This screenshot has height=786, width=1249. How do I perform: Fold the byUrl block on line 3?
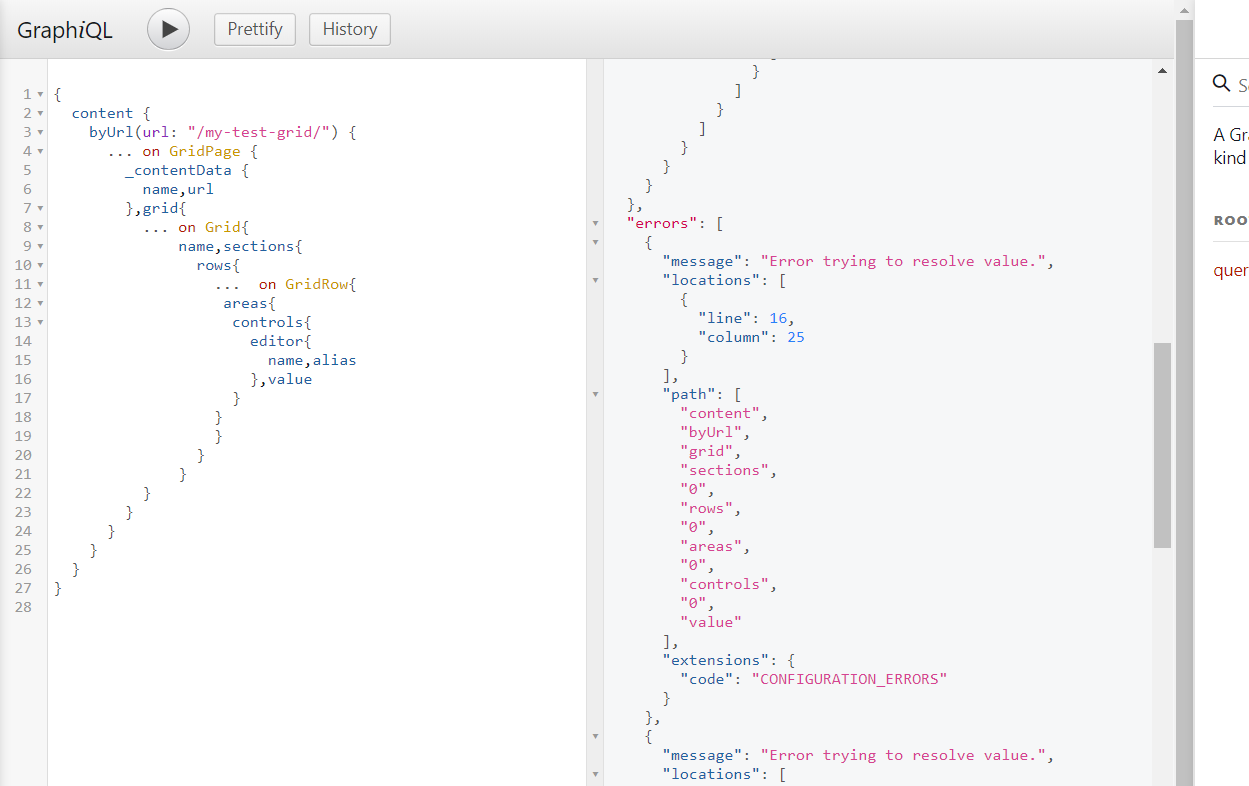pos(40,133)
